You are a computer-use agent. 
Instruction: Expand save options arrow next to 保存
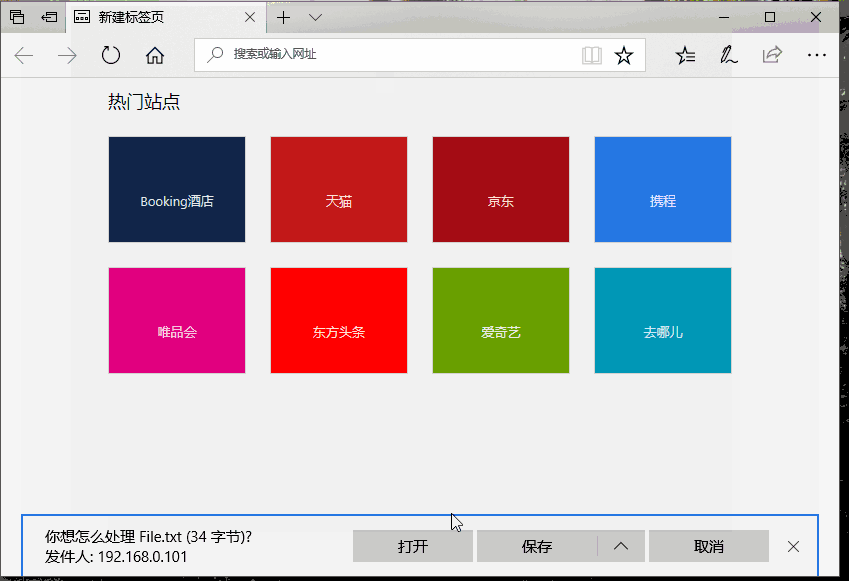pyautogui.click(x=621, y=546)
